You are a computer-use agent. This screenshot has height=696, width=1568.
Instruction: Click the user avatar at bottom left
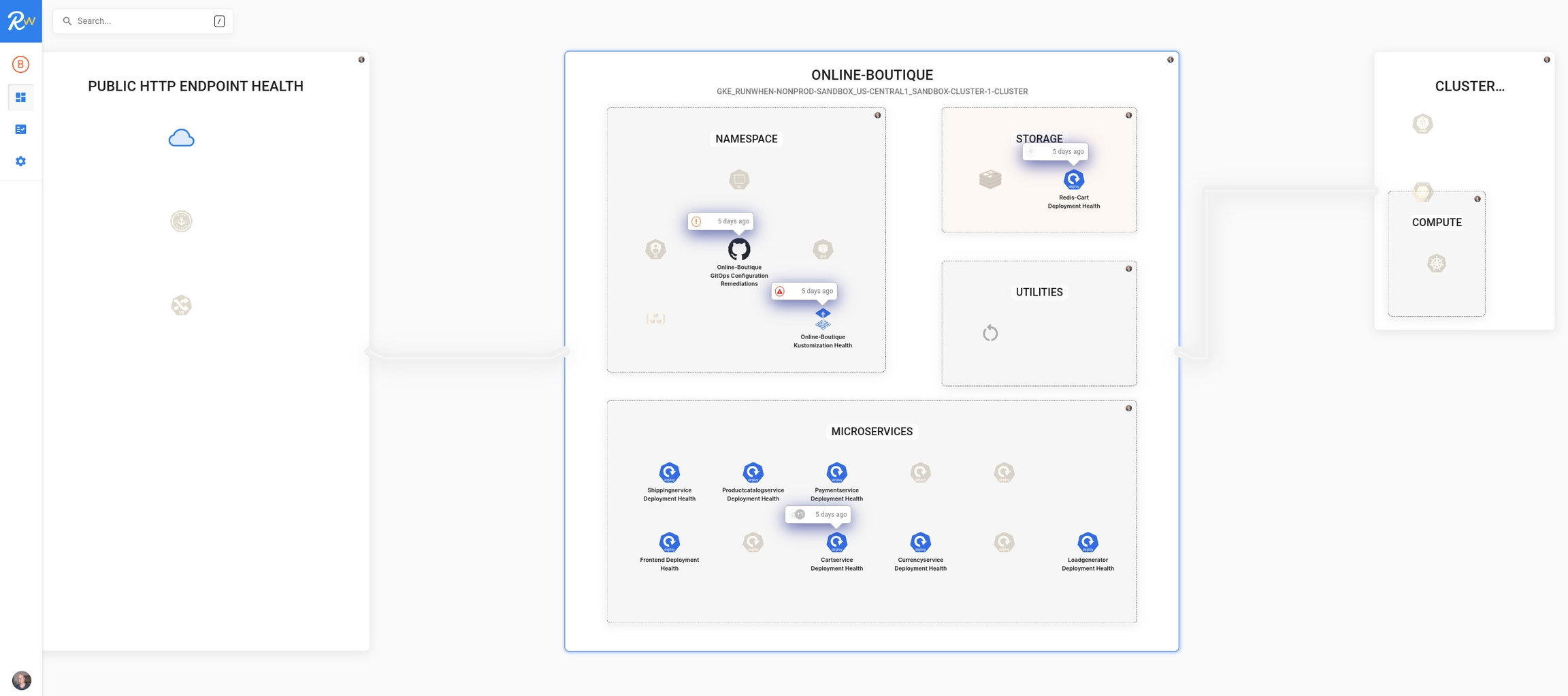22,680
